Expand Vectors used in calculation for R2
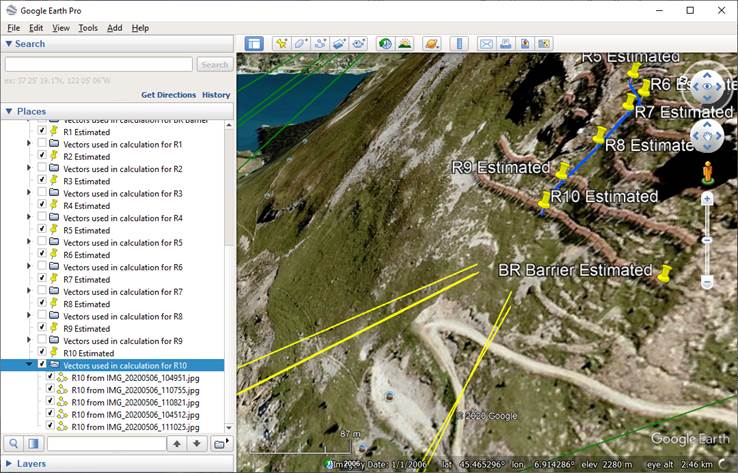This screenshot has width=738, height=473. (x=29, y=168)
